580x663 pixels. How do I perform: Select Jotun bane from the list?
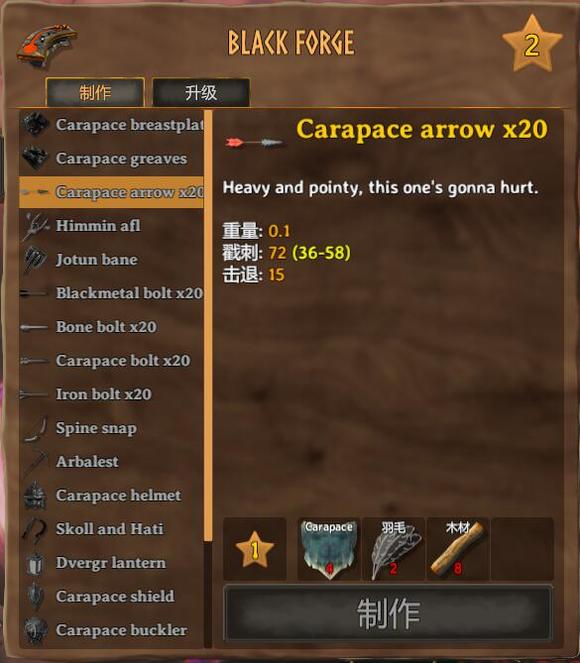tap(112, 259)
